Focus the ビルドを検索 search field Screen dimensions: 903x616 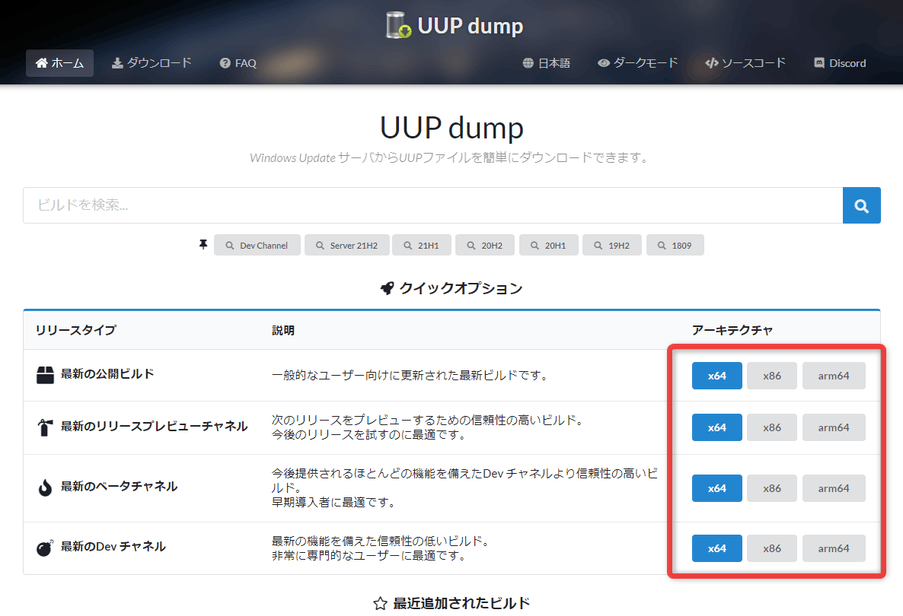(x=433, y=205)
